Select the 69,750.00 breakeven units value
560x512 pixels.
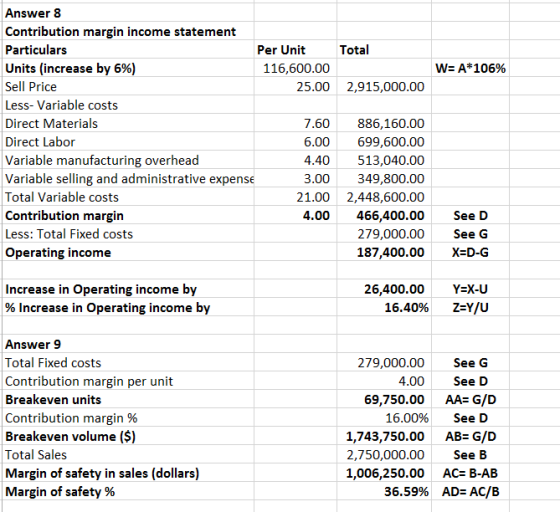pos(394,400)
